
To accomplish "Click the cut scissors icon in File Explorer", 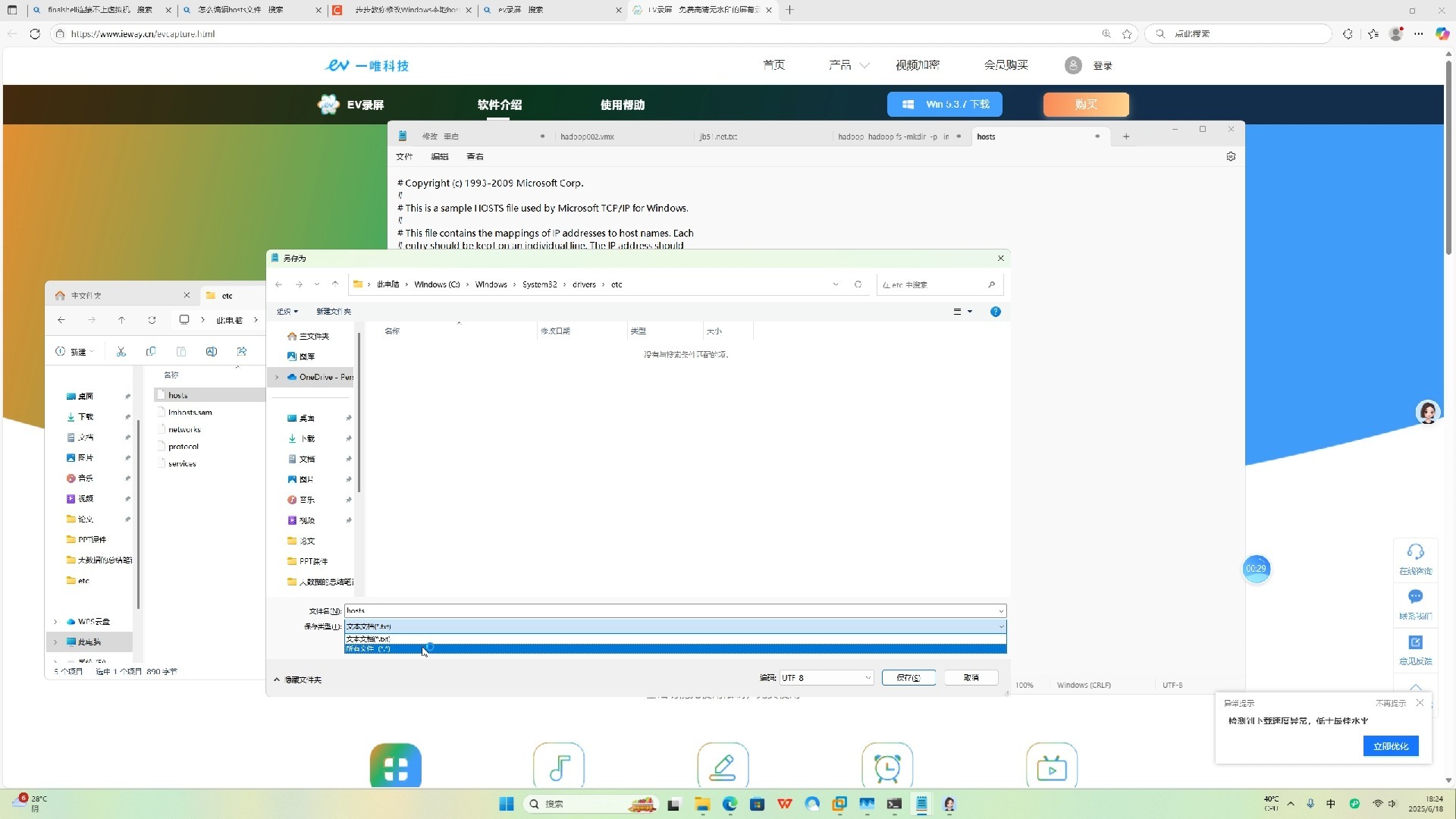I will point(121,352).
